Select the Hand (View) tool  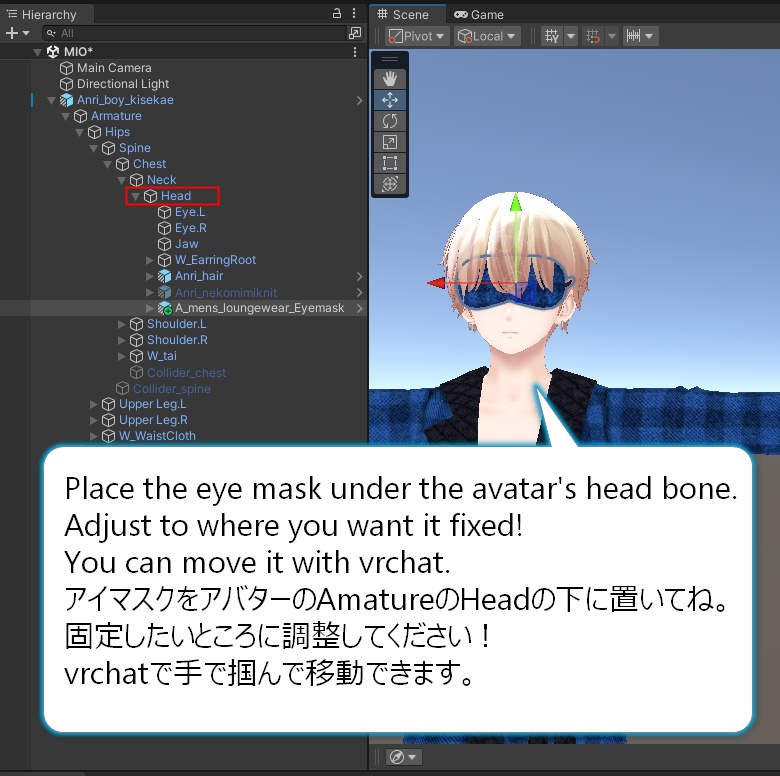click(390, 79)
